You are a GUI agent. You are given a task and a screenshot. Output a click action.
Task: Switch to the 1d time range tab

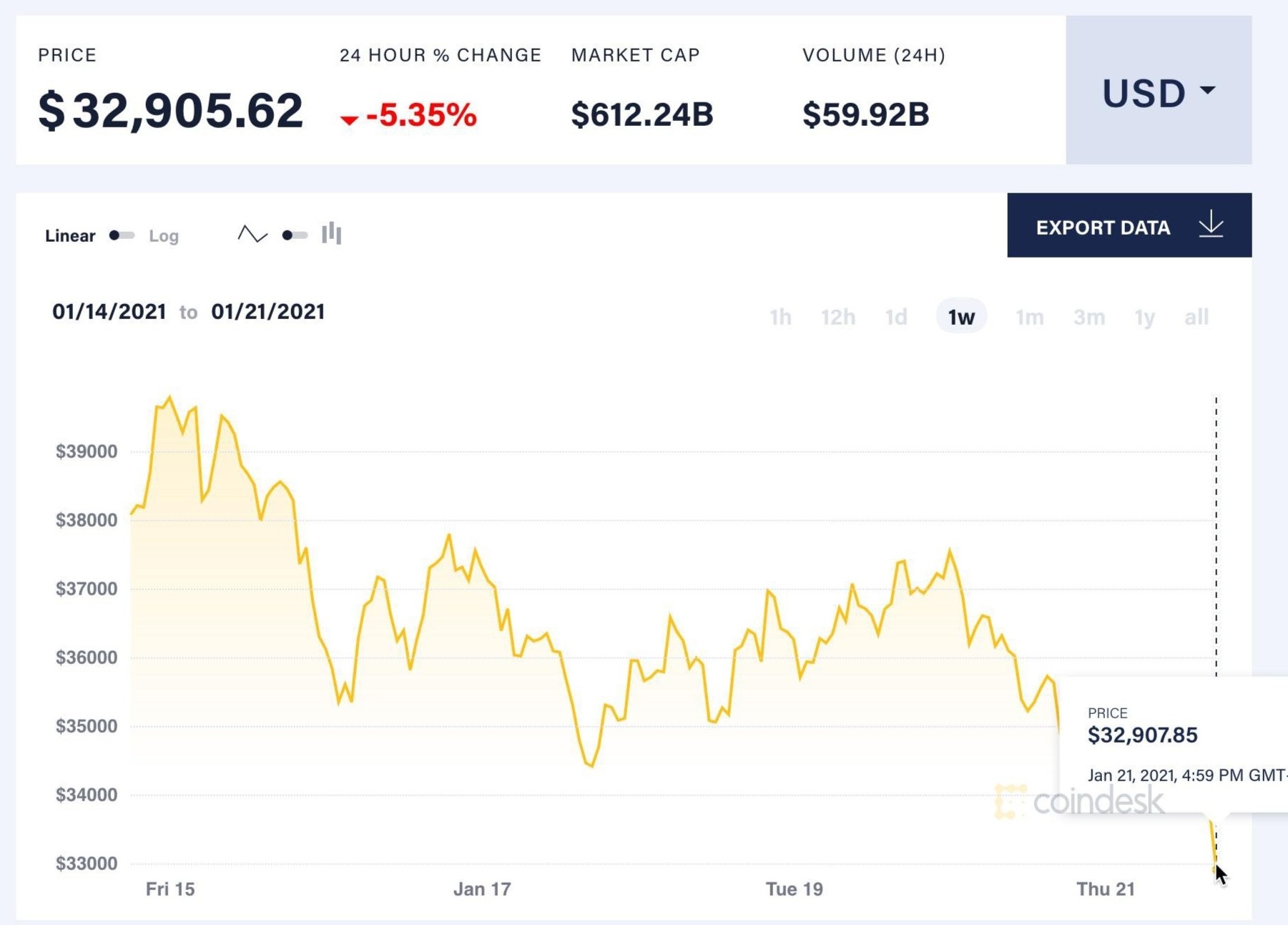click(x=898, y=317)
